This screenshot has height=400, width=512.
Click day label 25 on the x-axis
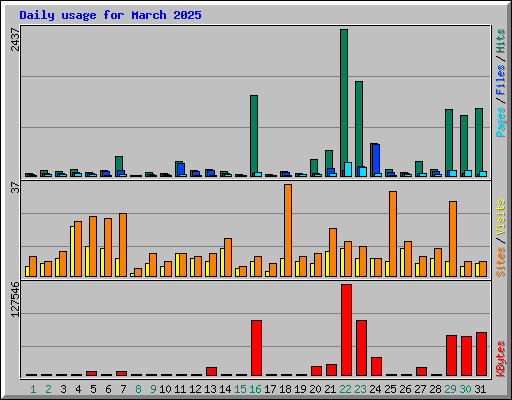[x=390, y=389]
